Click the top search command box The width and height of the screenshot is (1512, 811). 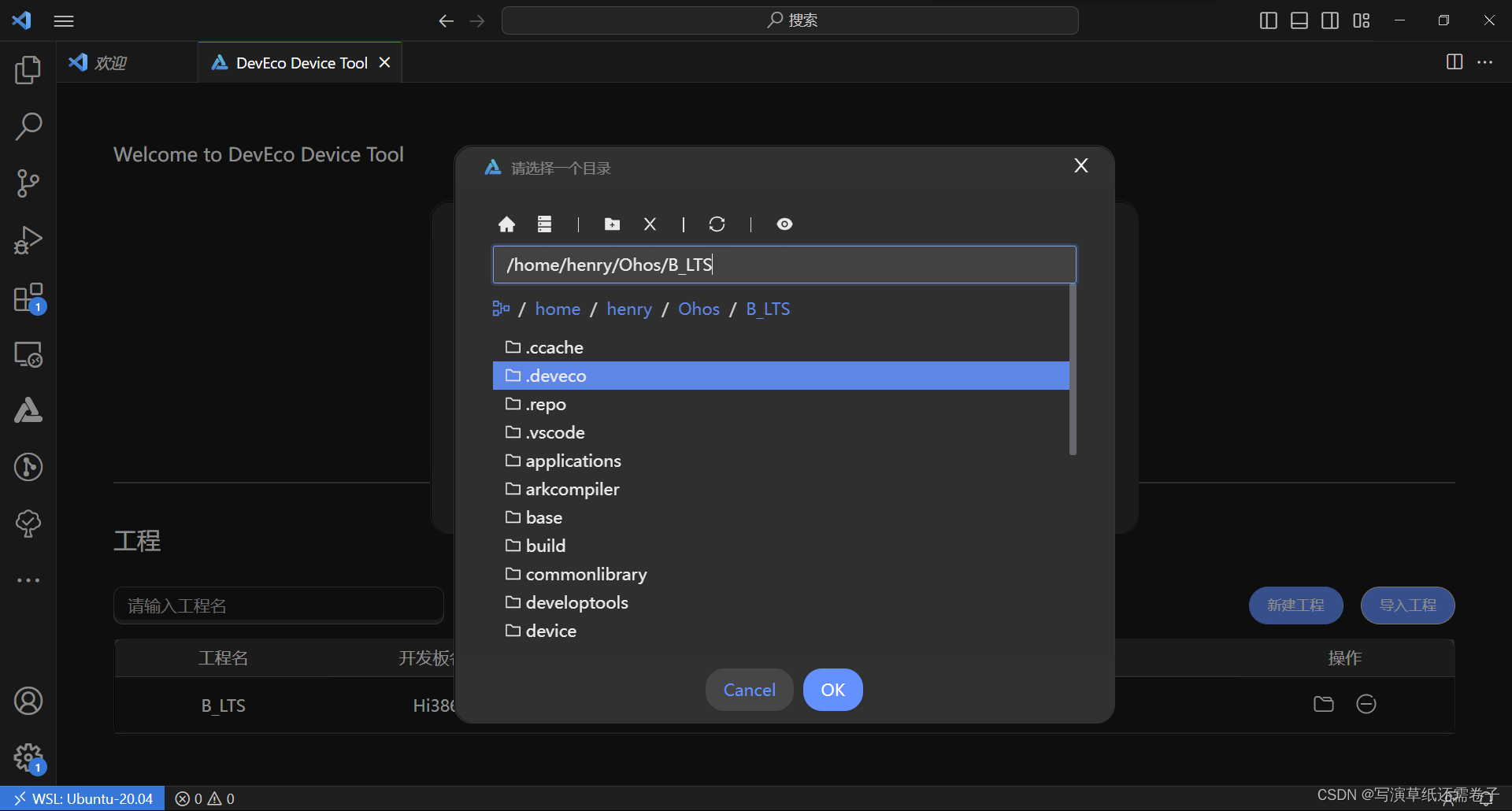(790, 20)
